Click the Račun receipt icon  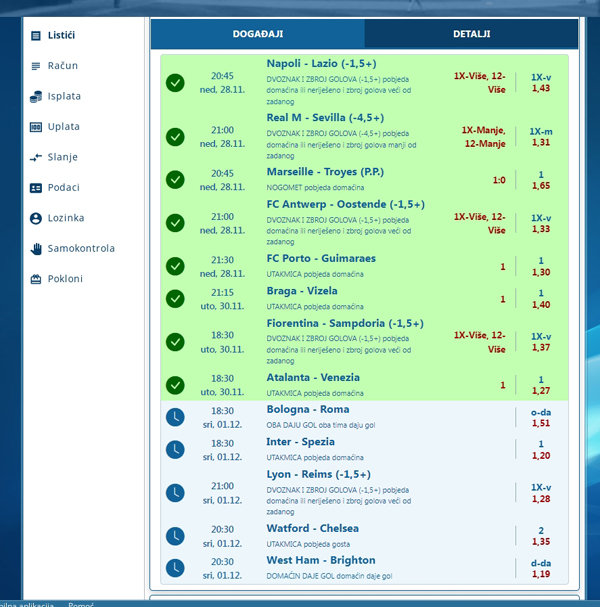[36, 66]
